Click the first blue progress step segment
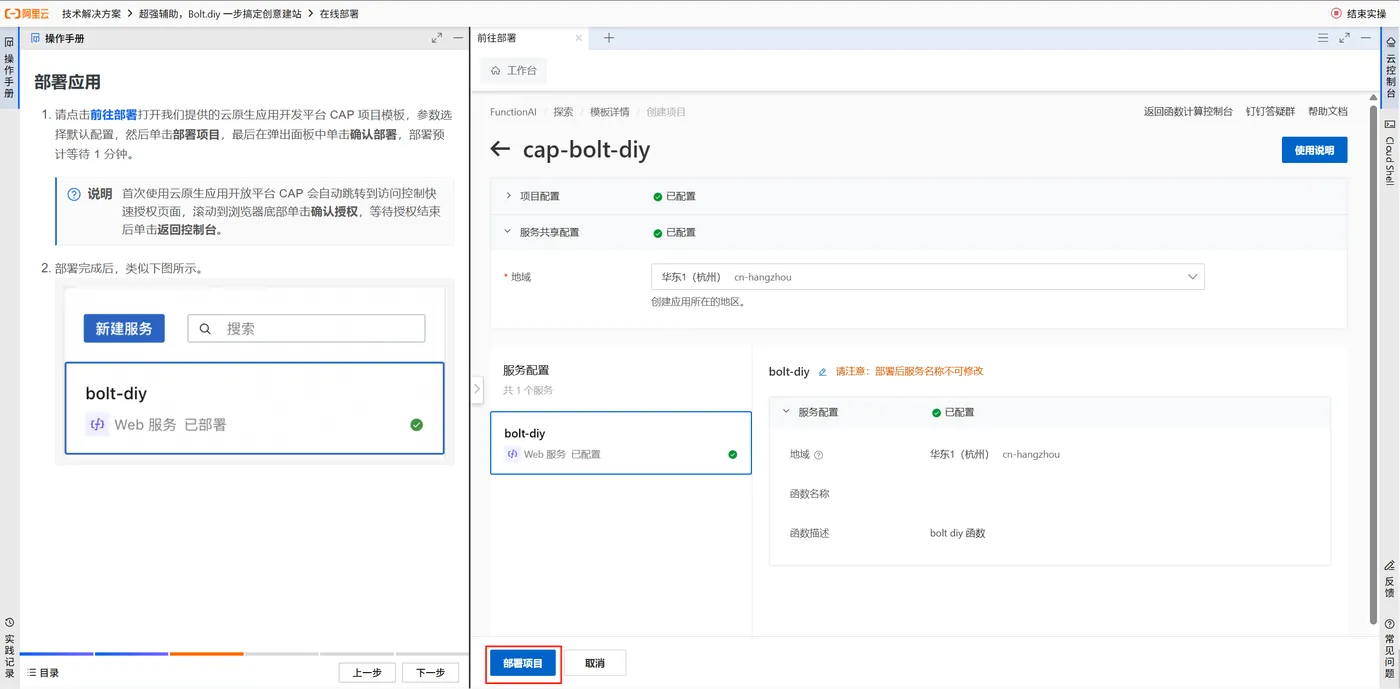The image size is (1400, 689). 56,654
